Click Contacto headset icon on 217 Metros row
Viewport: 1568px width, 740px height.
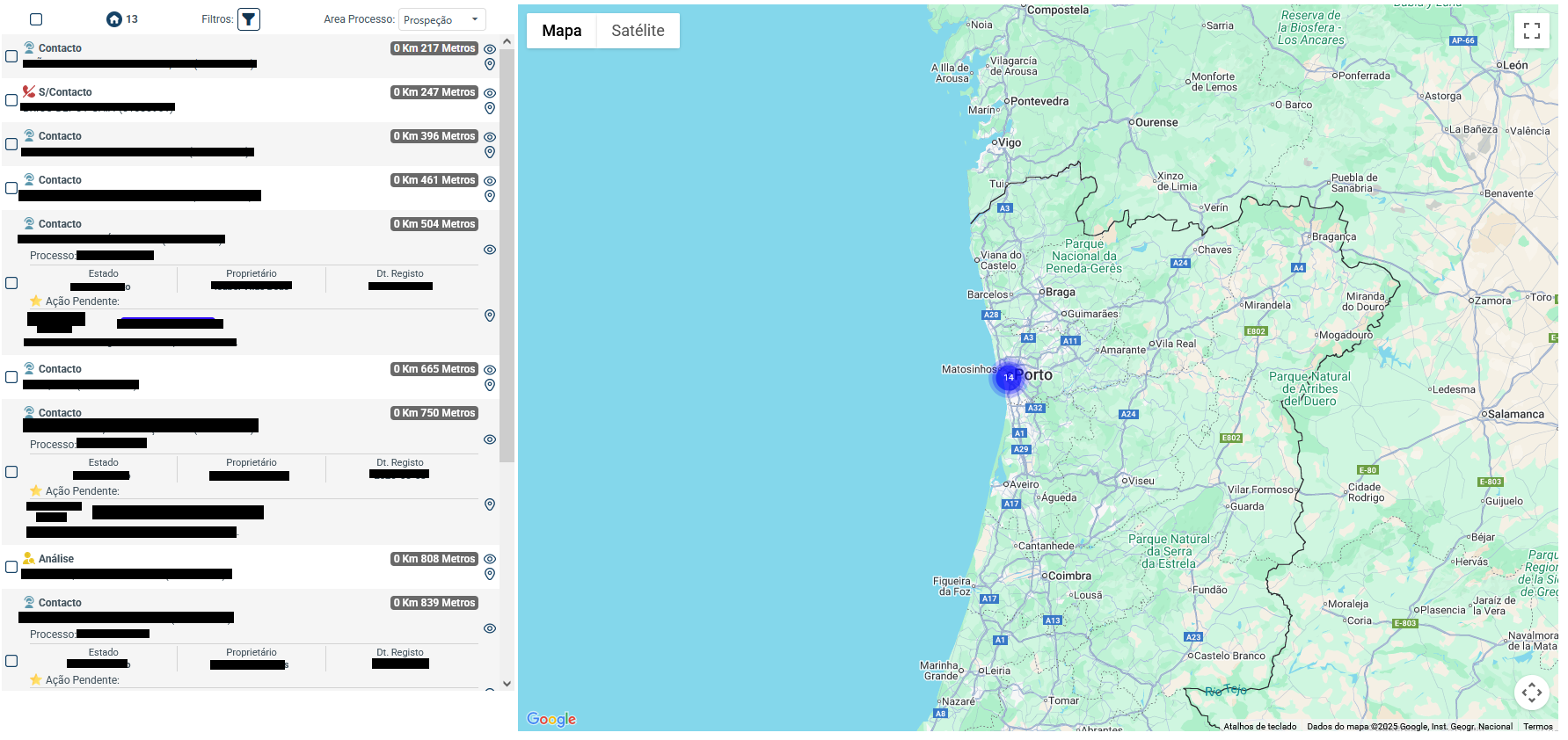click(29, 47)
